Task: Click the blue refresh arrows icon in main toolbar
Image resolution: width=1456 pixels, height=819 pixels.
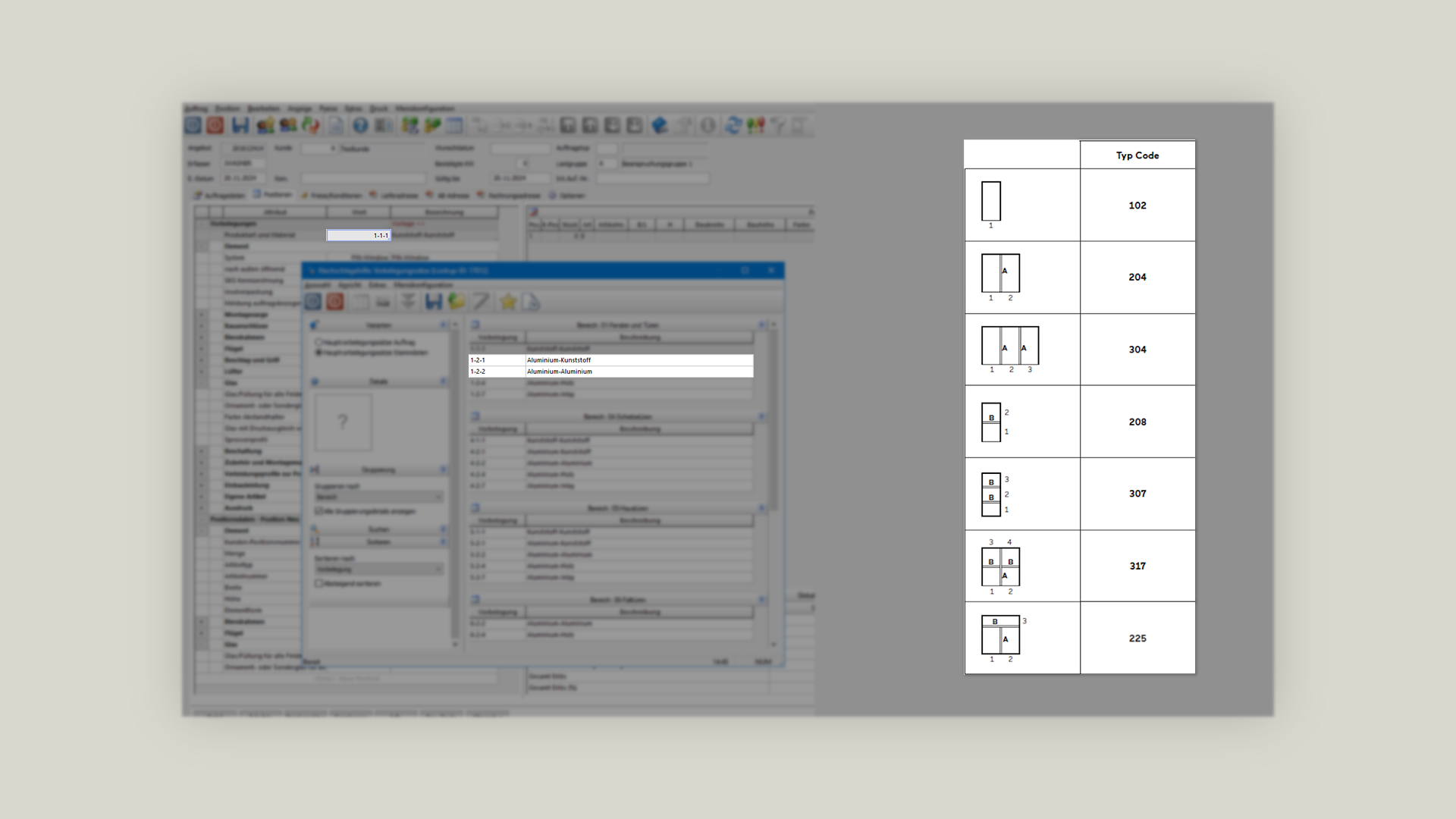Action: (x=733, y=125)
